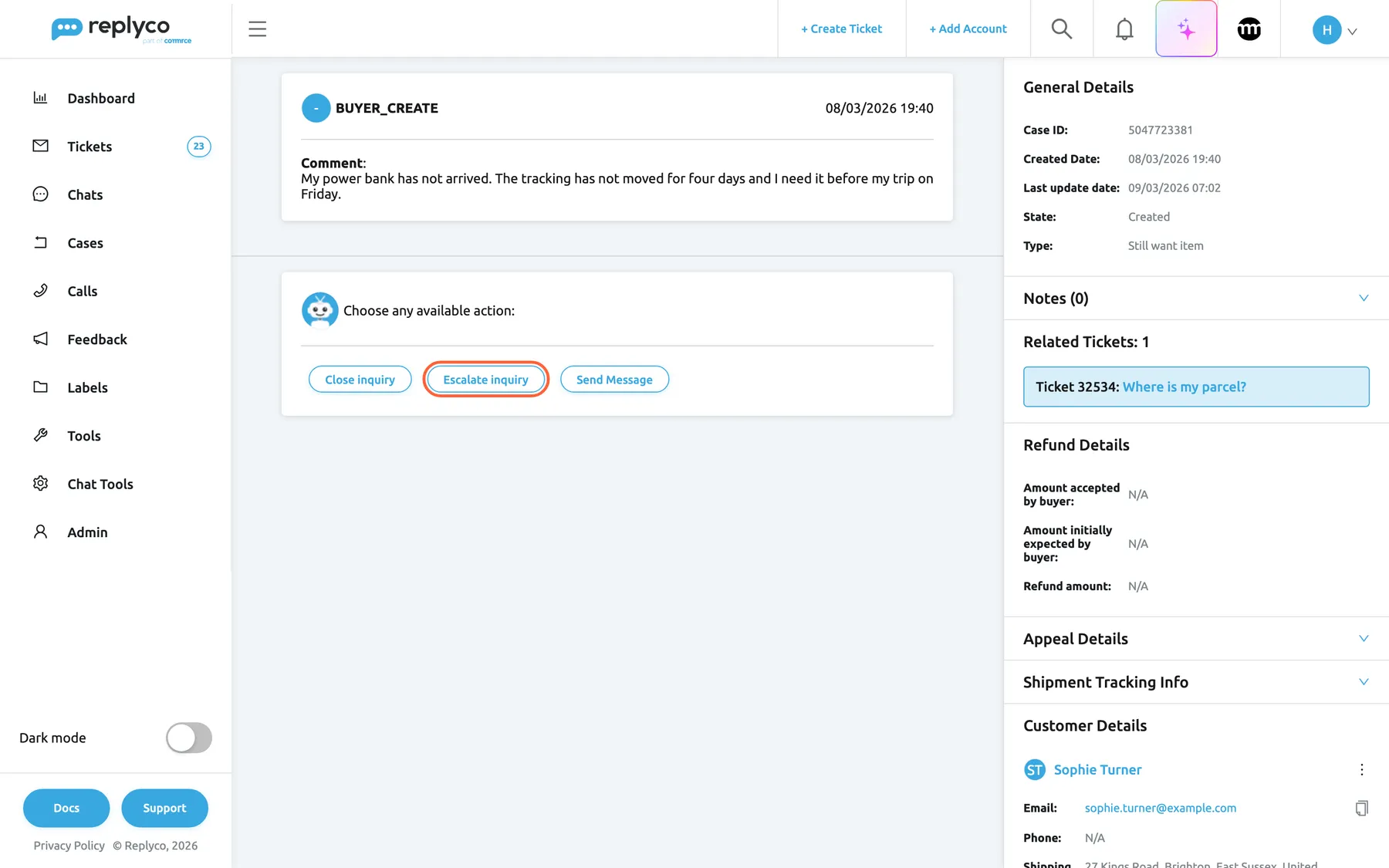Click the Tickets envelope icon

[41, 146]
